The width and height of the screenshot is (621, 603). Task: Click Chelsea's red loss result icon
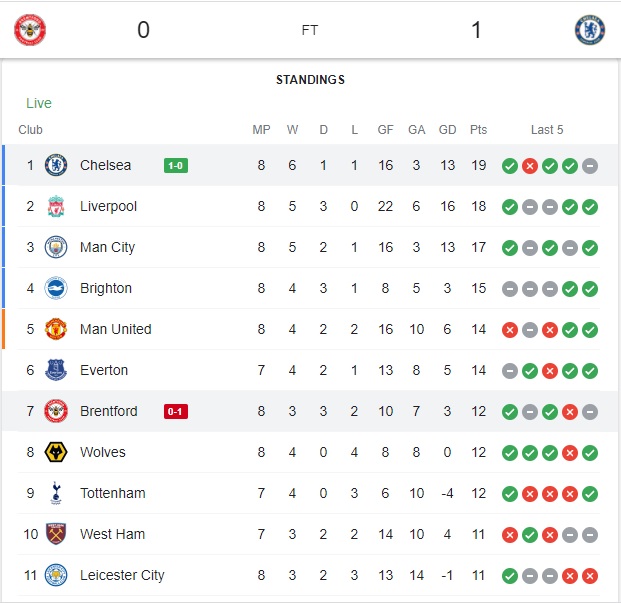[x=530, y=166]
